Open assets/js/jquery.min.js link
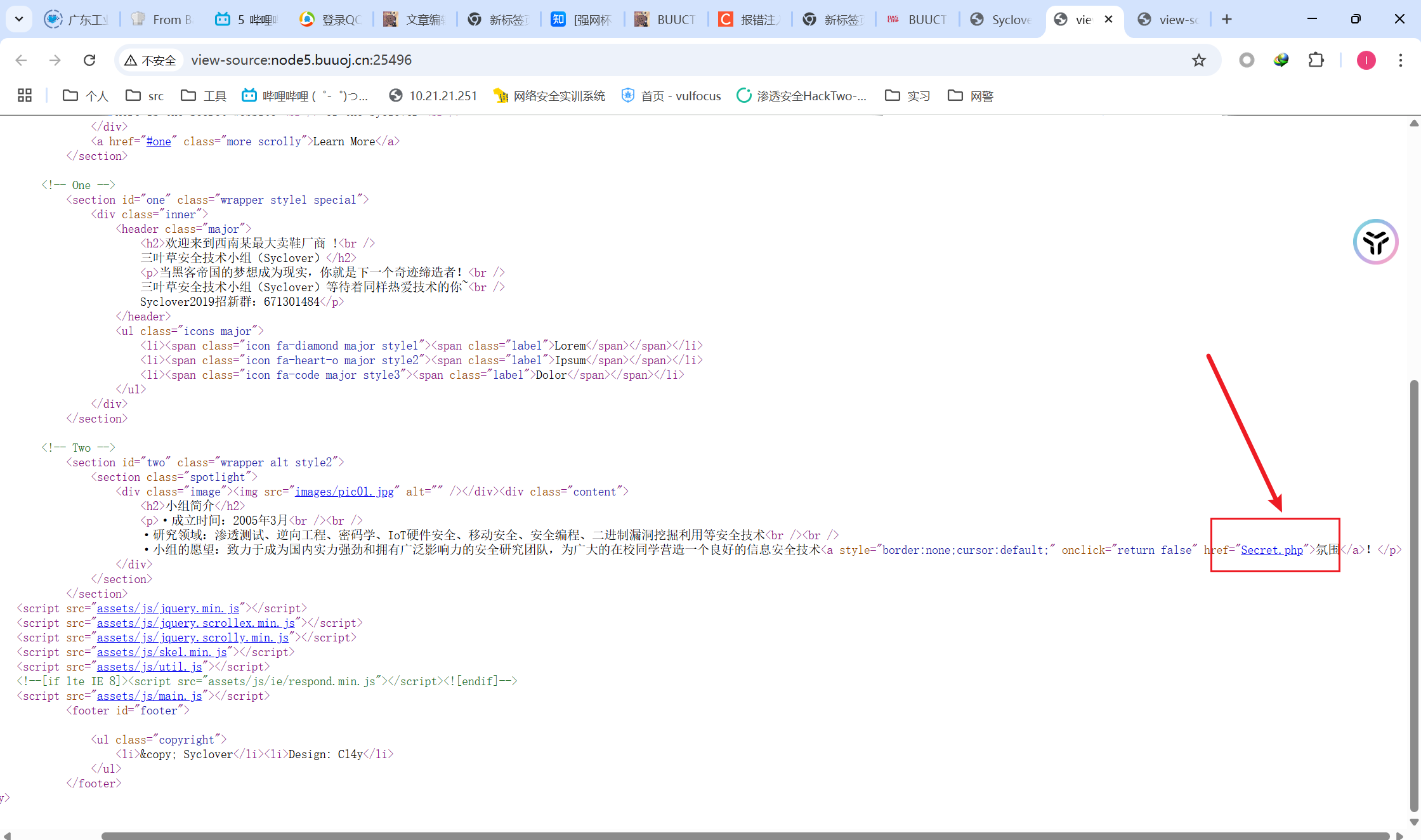Image resolution: width=1421 pixels, height=840 pixels. tap(168, 608)
